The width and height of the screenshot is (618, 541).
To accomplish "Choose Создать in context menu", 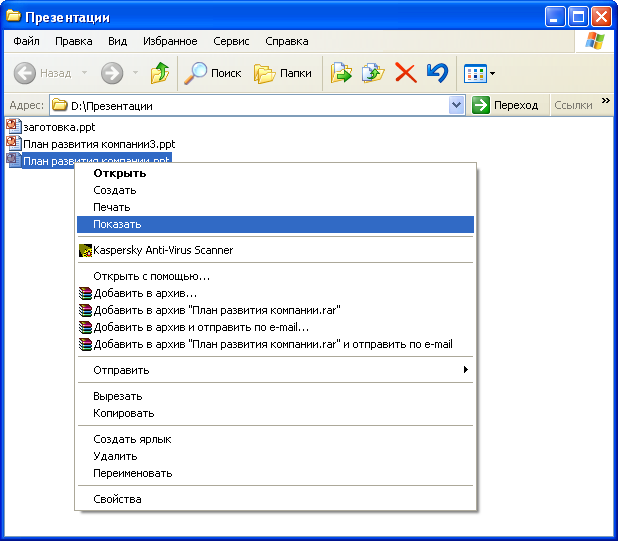I will click(275, 190).
